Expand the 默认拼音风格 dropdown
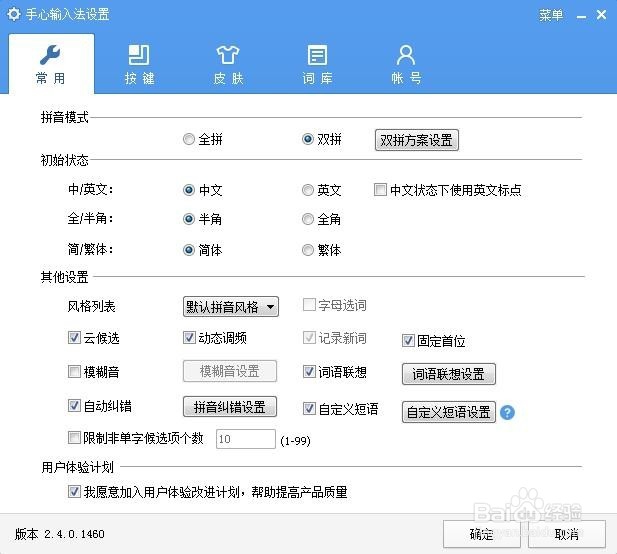Screen dimensions: 617x554 coord(231,307)
